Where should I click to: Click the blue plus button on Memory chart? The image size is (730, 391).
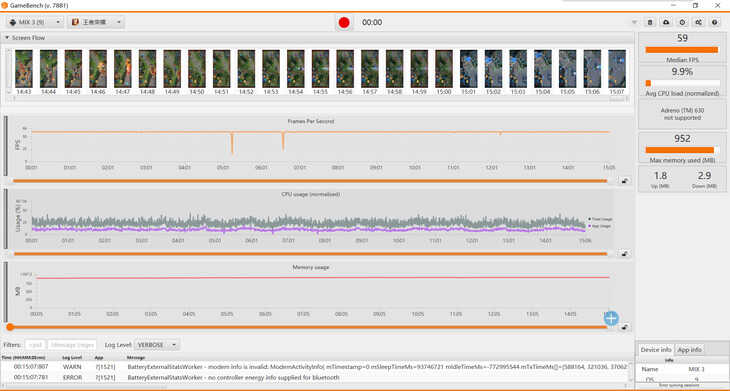point(611,318)
